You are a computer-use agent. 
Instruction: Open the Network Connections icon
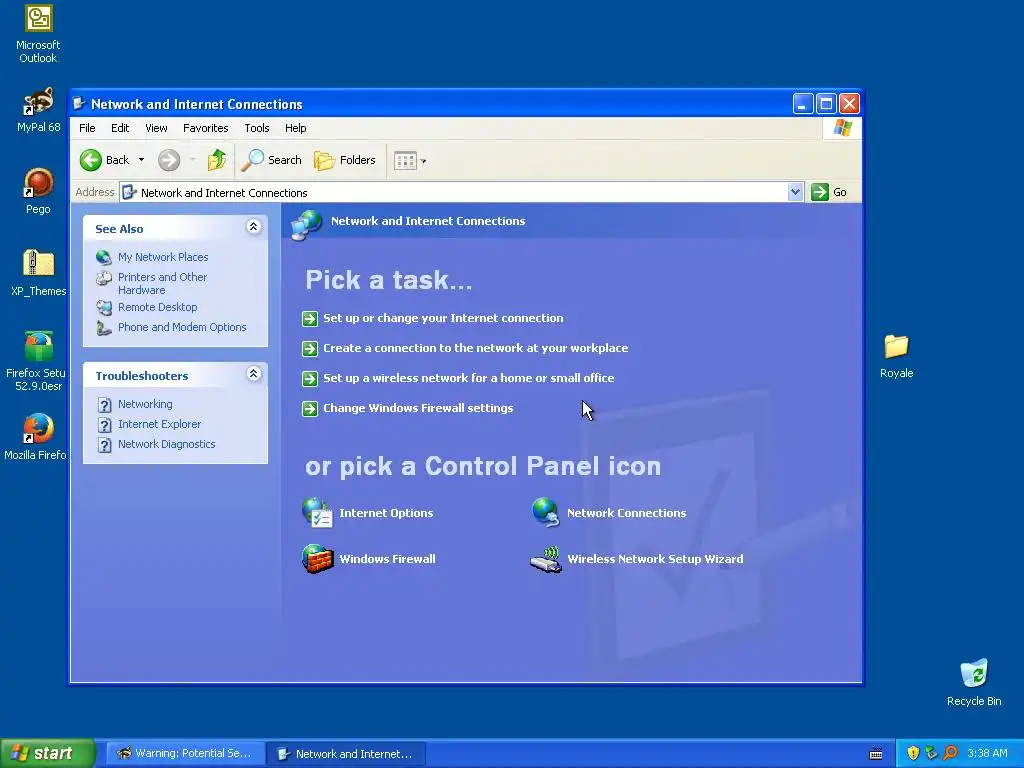coord(545,513)
